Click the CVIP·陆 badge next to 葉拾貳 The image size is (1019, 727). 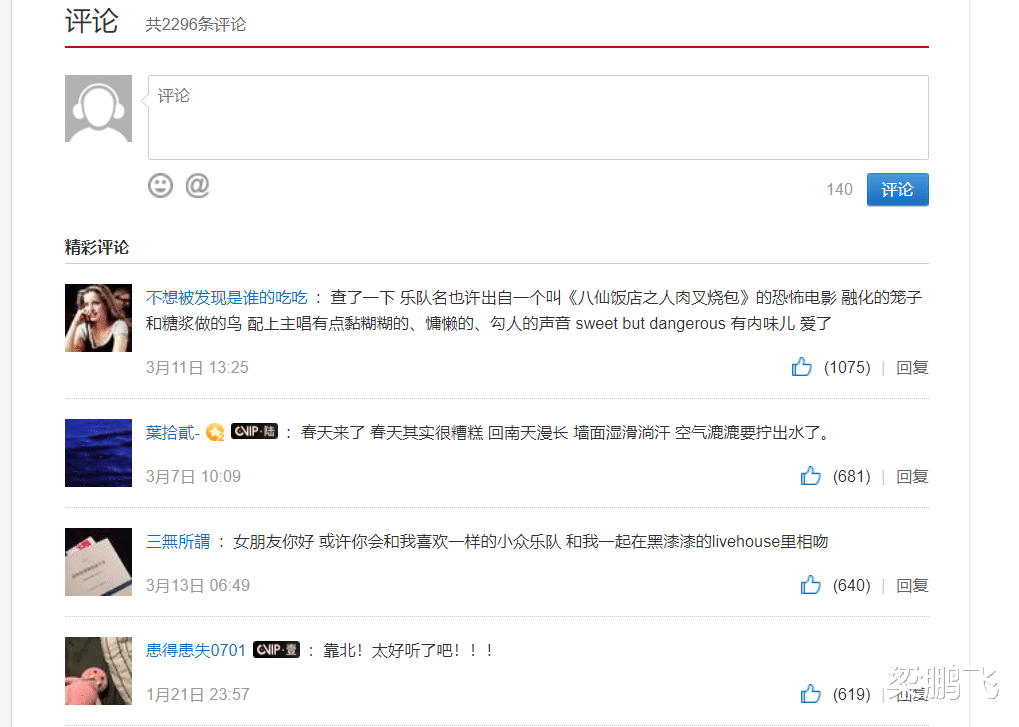pyautogui.click(x=254, y=431)
